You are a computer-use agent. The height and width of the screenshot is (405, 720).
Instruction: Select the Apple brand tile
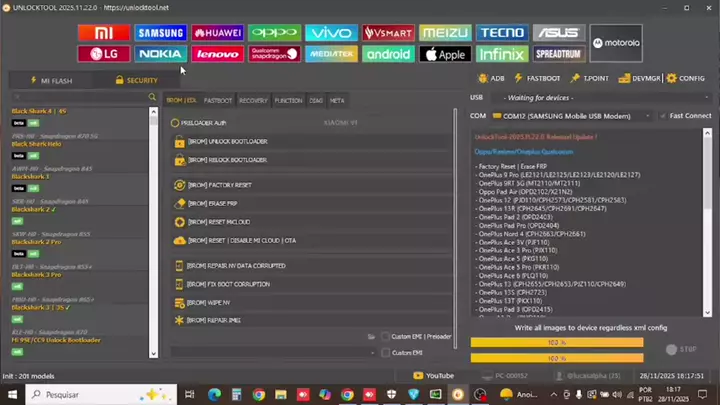pos(444,54)
